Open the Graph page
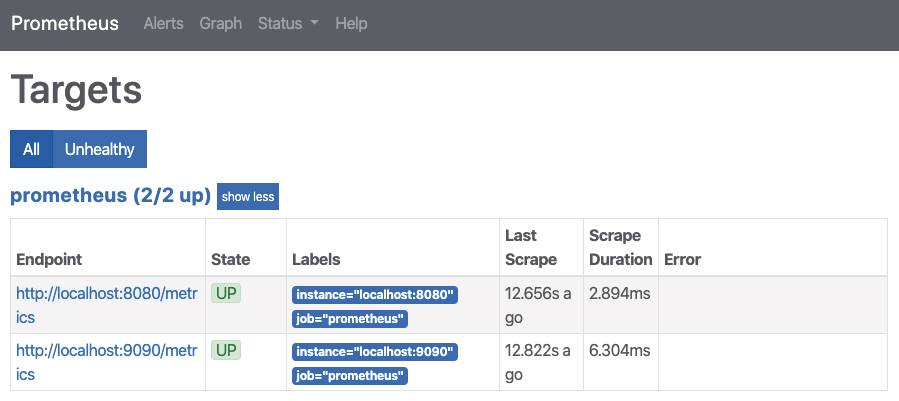899x401 pixels. click(x=221, y=24)
